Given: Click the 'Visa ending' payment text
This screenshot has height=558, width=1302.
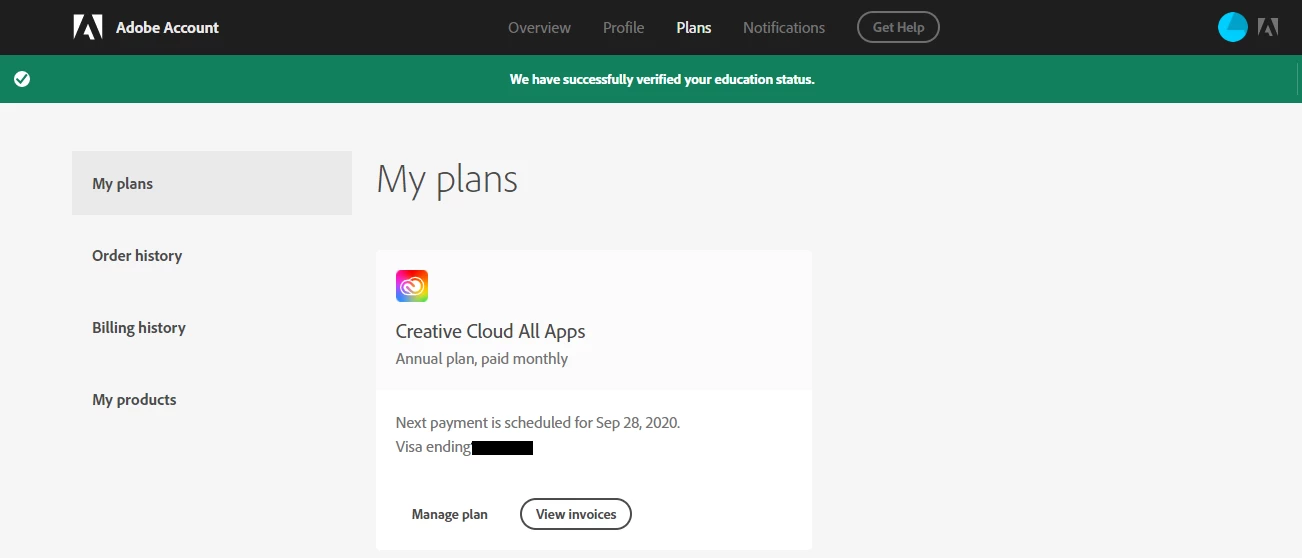Looking at the screenshot, I should point(433,446).
